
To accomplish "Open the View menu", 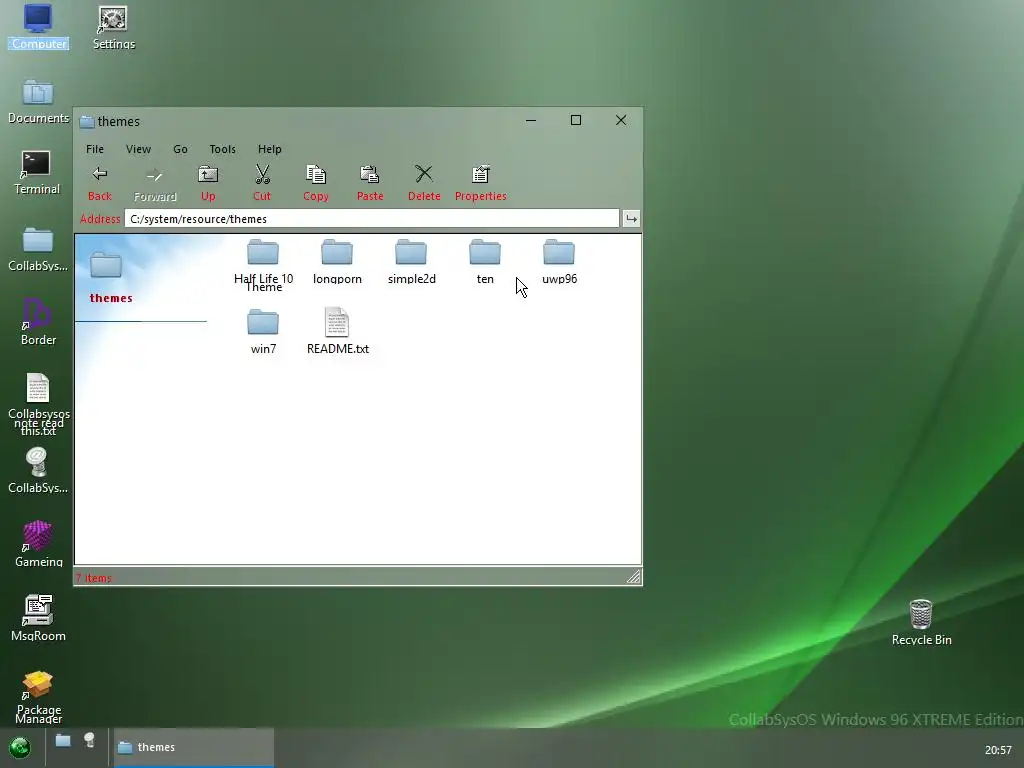I will (x=138, y=149).
